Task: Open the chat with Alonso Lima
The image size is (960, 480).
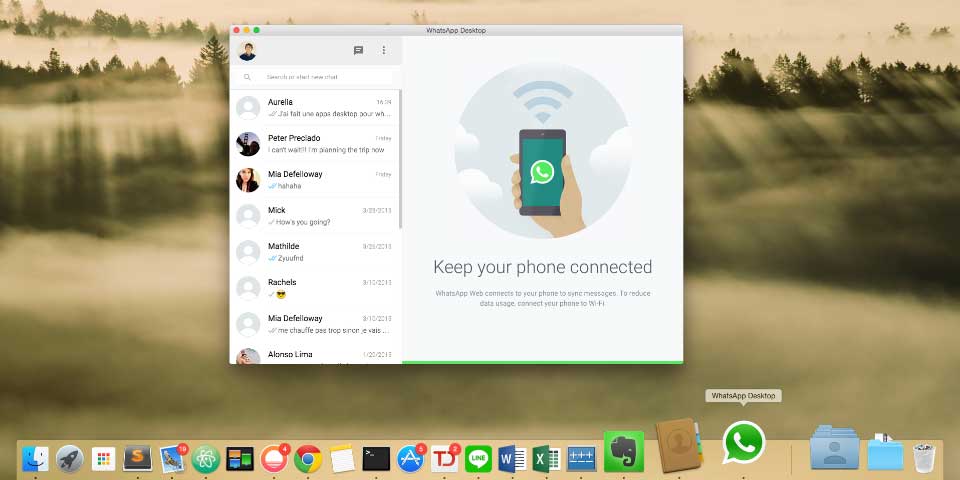Action: [x=315, y=354]
